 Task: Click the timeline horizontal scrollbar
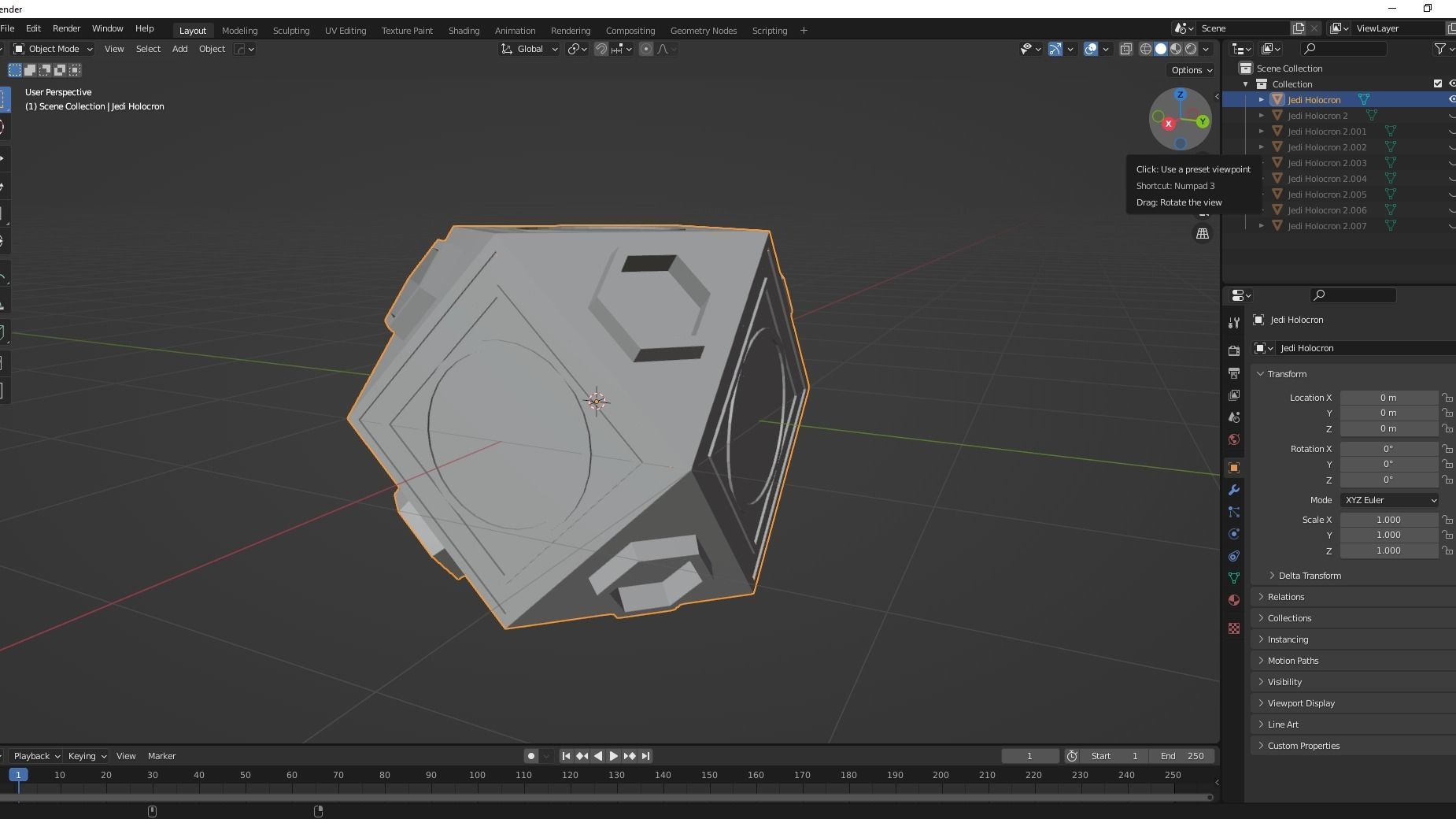pyautogui.click(x=606, y=798)
